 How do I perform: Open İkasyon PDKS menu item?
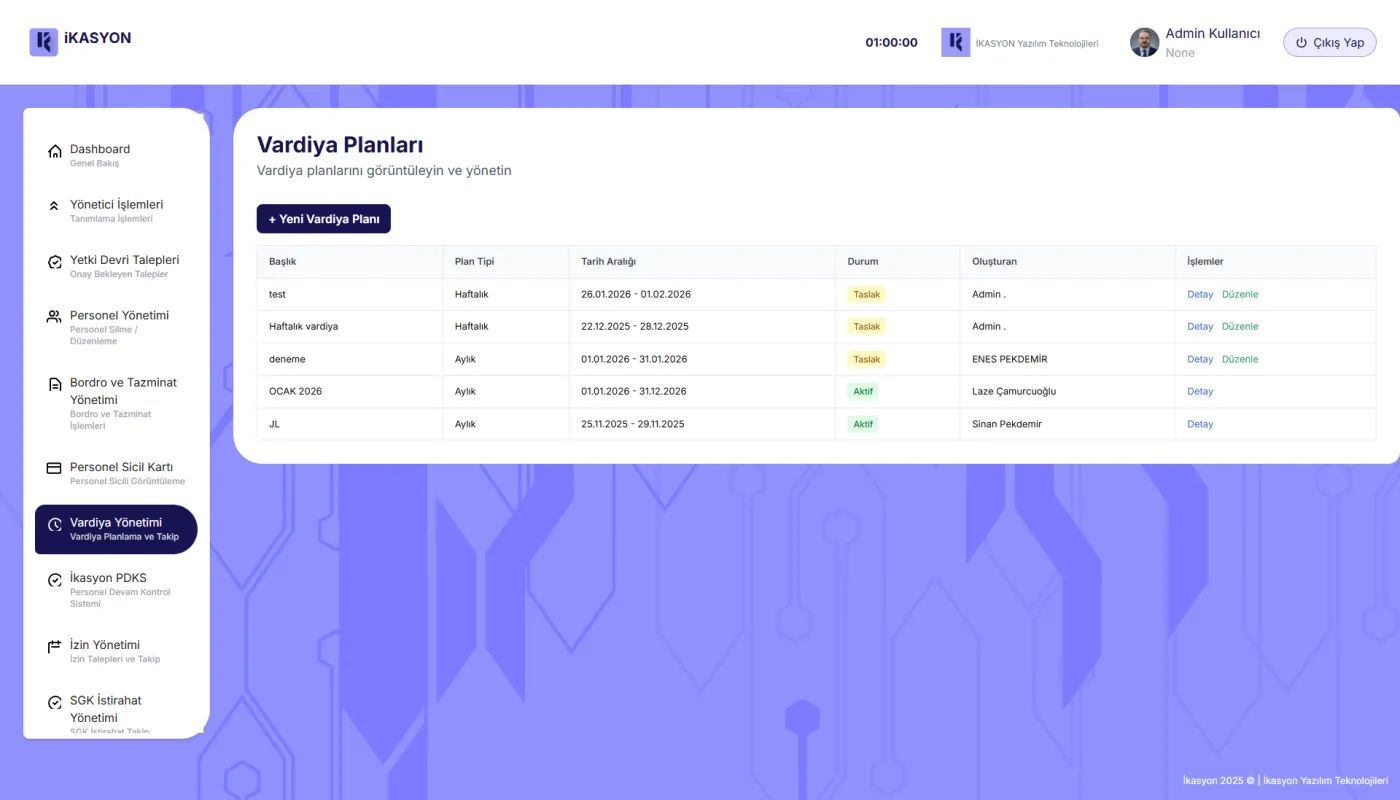tap(116, 590)
